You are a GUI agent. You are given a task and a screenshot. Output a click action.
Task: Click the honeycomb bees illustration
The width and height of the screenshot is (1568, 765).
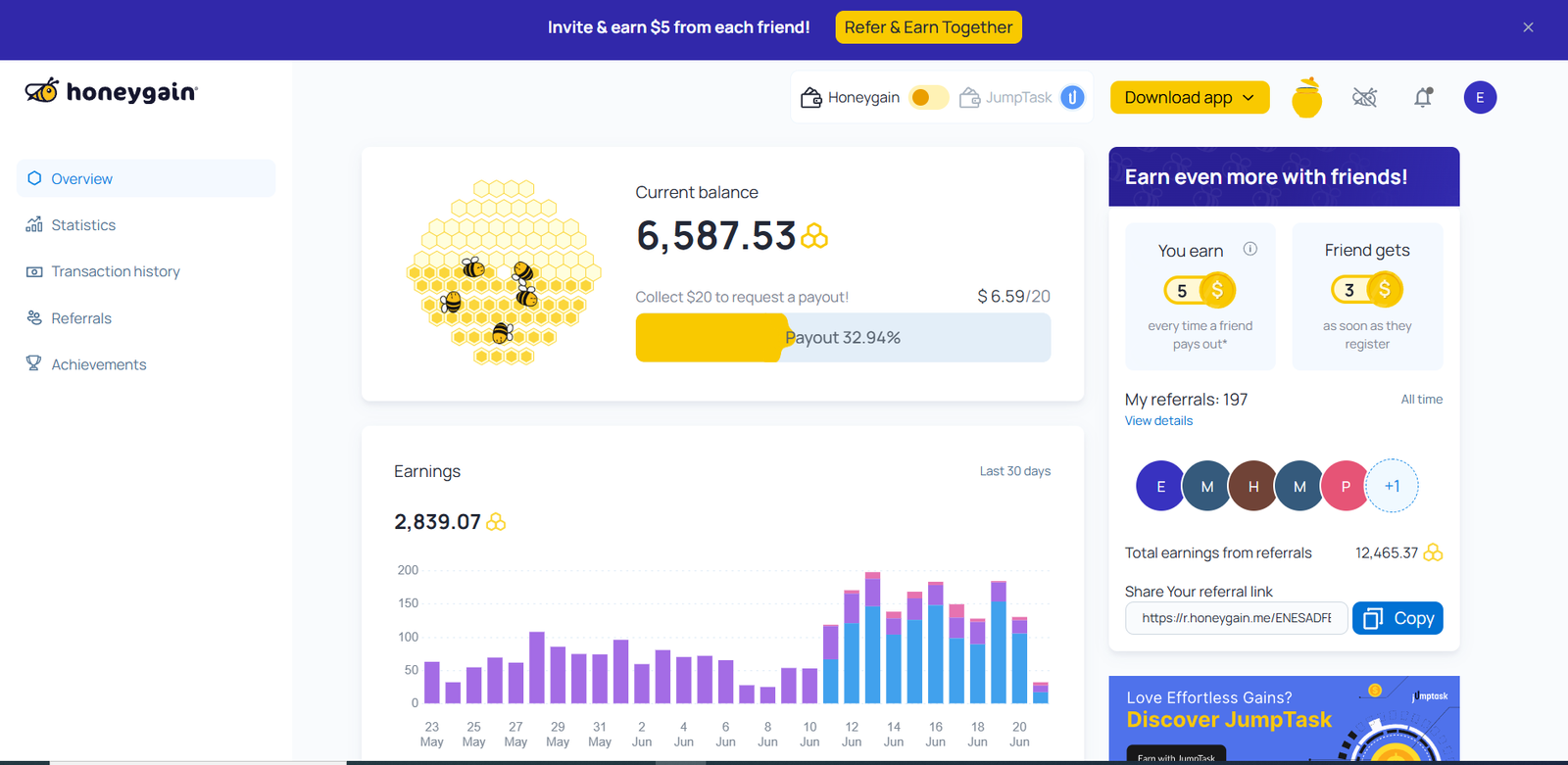[x=503, y=272]
